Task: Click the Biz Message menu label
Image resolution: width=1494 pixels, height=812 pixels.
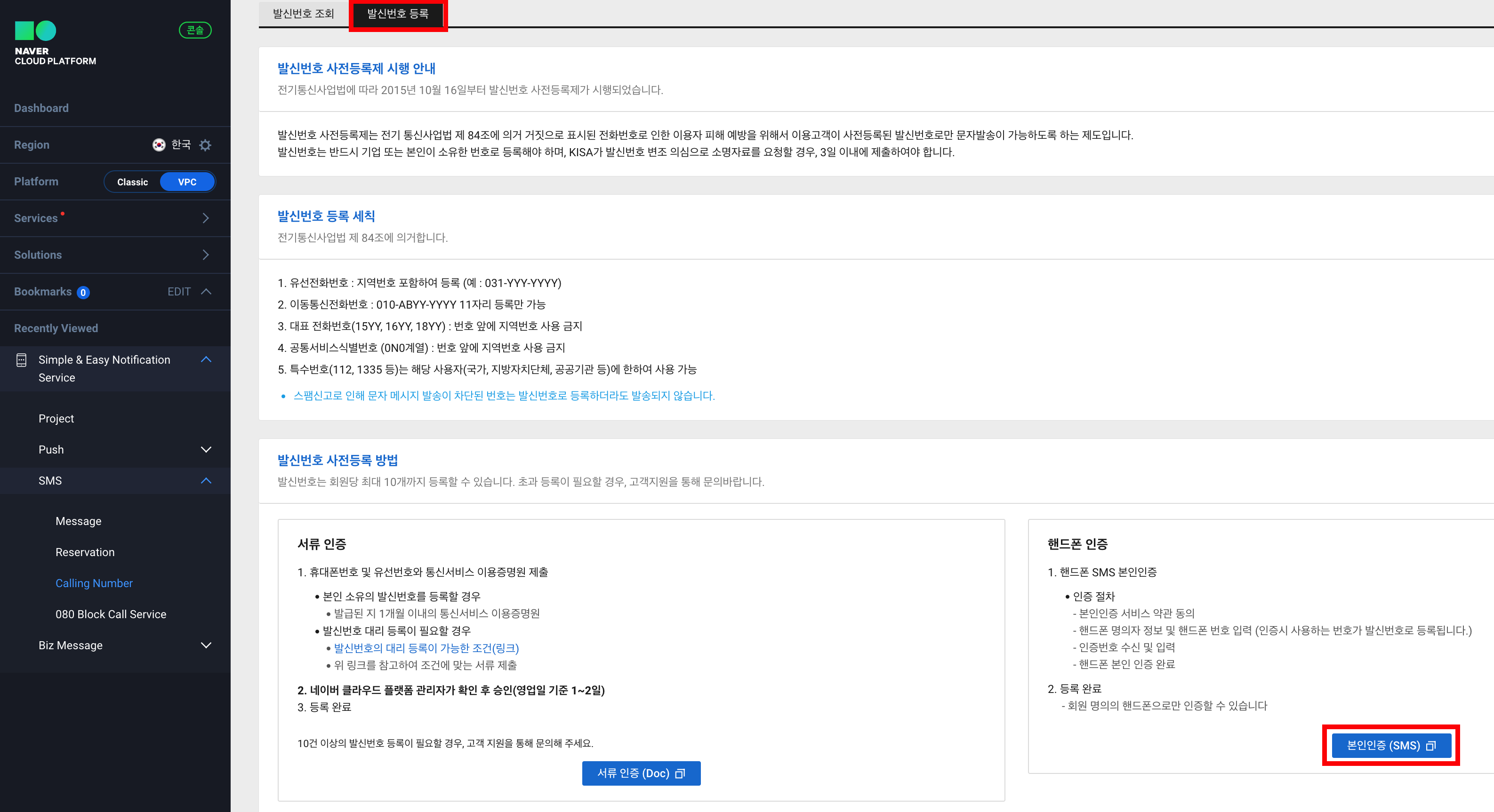Action: [70, 645]
